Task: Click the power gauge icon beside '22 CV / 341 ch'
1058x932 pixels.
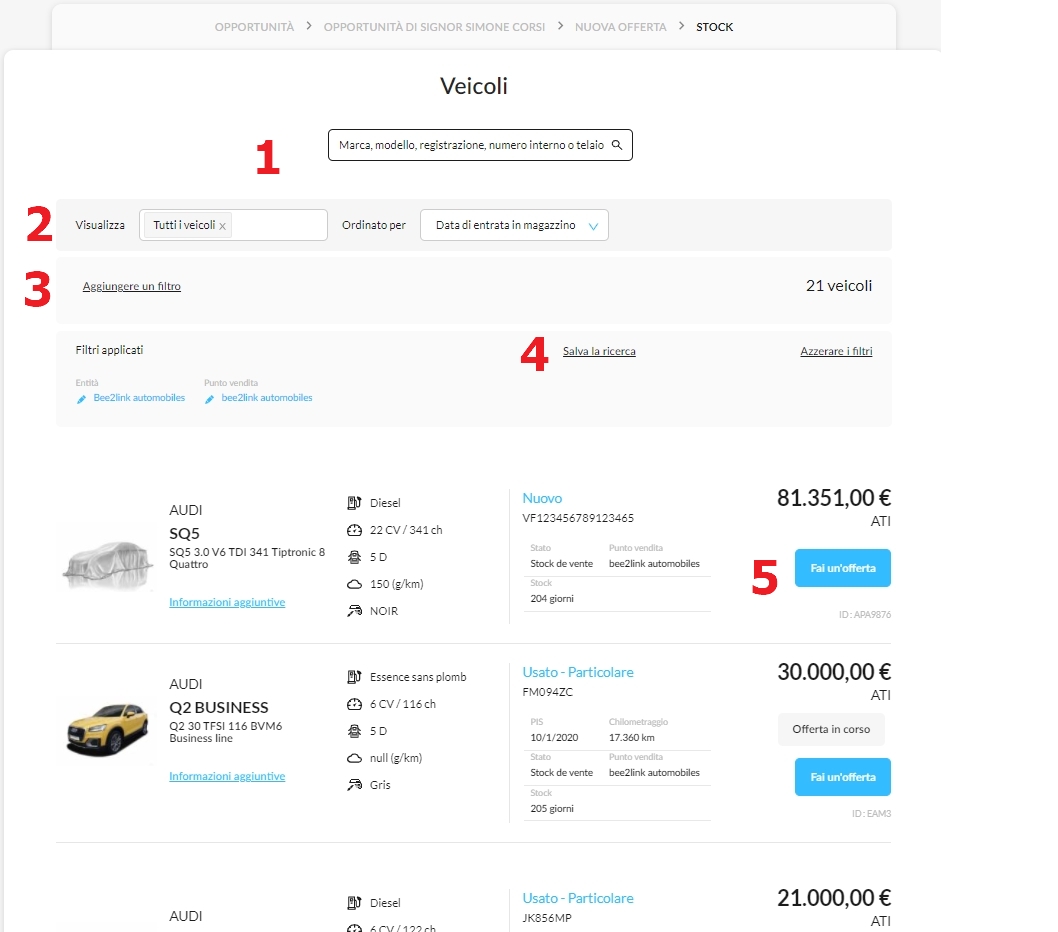Action: coord(354,530)
